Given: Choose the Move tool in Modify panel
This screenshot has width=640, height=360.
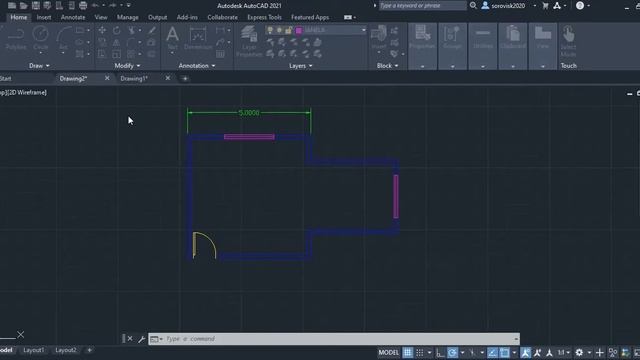Looking at the screenshot, I should click(x=102, y=30).
